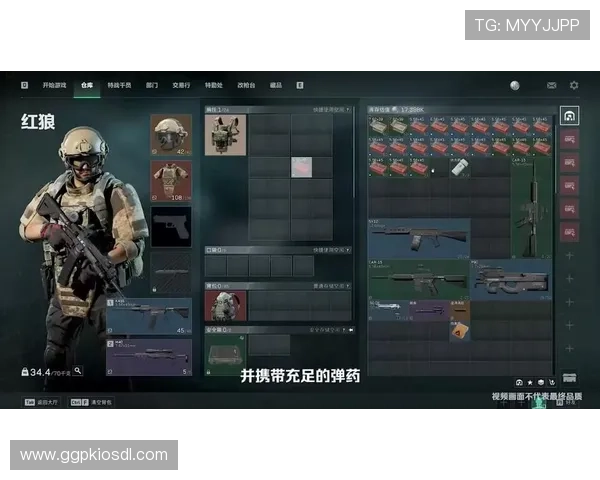Select the chest rig thumbnail under 胸挂
Image resolution: width=600 pixels, height=480 pixels.
pyautogui.click(x=225, y=135)
